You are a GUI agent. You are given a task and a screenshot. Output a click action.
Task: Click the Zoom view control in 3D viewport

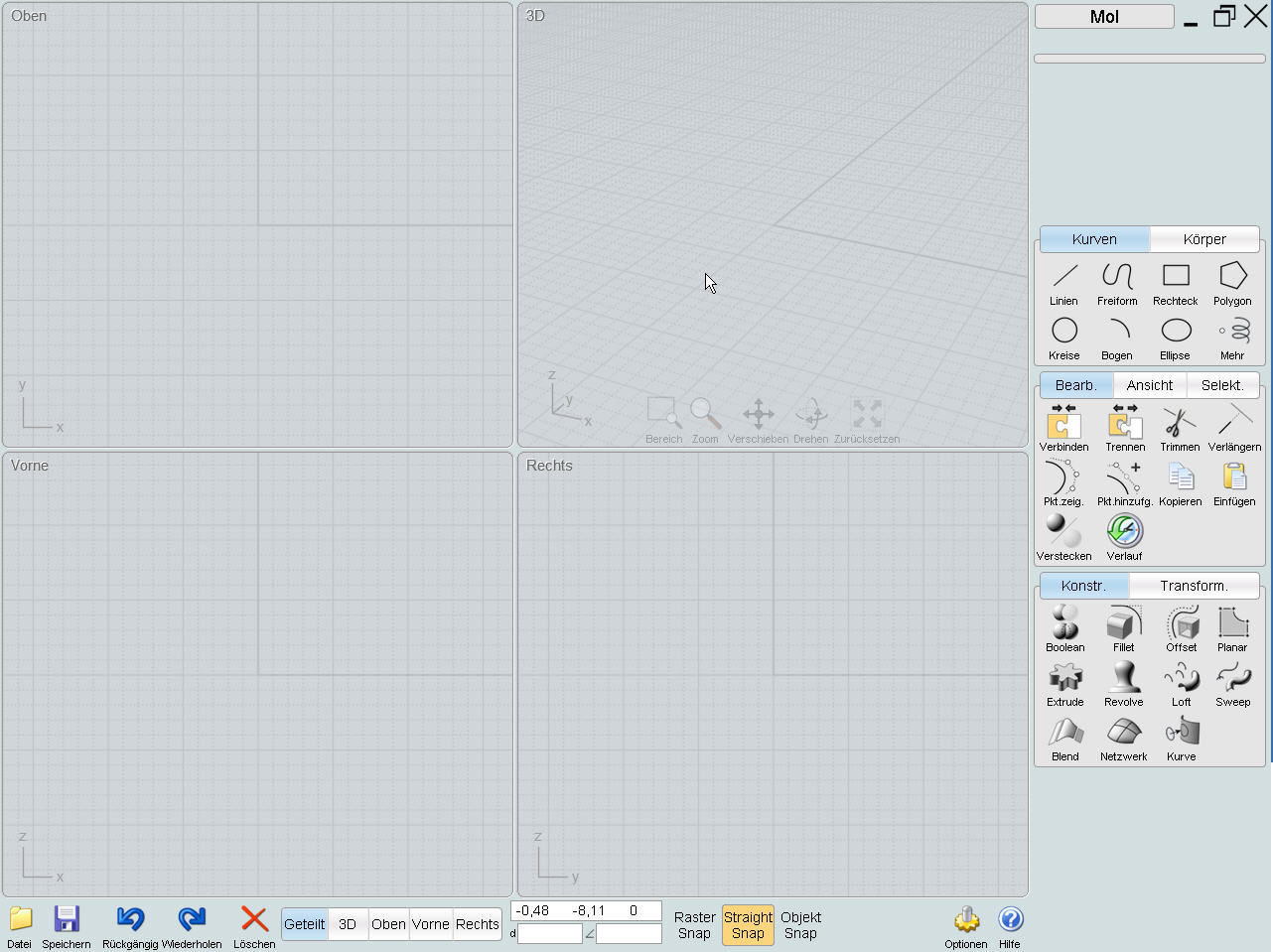pyautogui.click(x=705, y=421)
